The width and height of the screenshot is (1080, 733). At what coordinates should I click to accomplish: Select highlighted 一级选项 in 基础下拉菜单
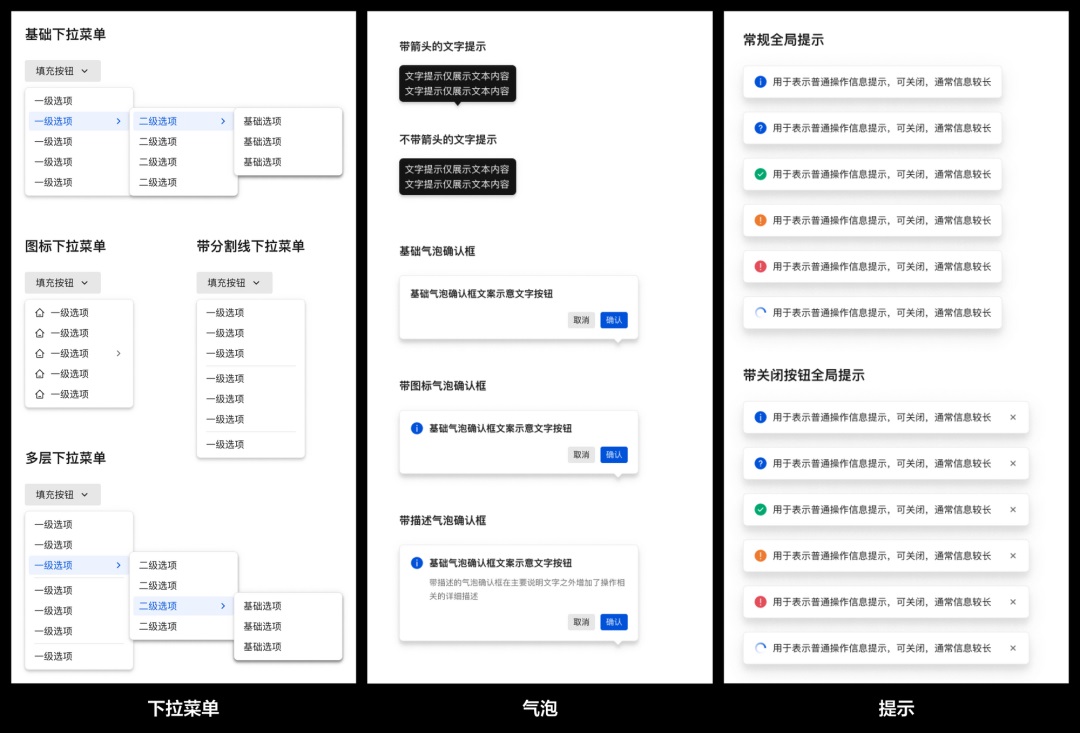[79, 121]
